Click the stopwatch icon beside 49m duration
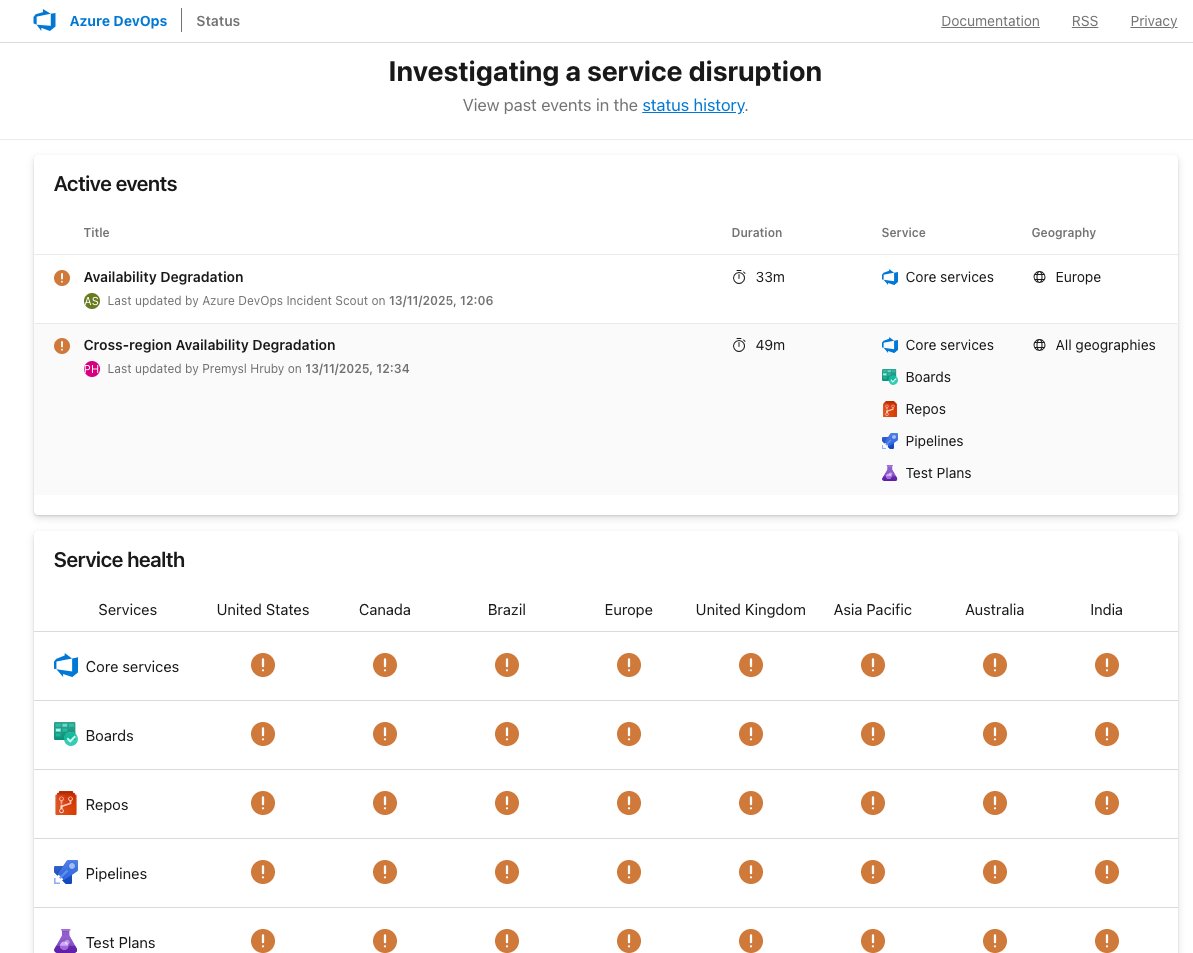Image resolution: width=1193 pixels, height=953 pixels. pyautogui.click(x=739, y=345)
